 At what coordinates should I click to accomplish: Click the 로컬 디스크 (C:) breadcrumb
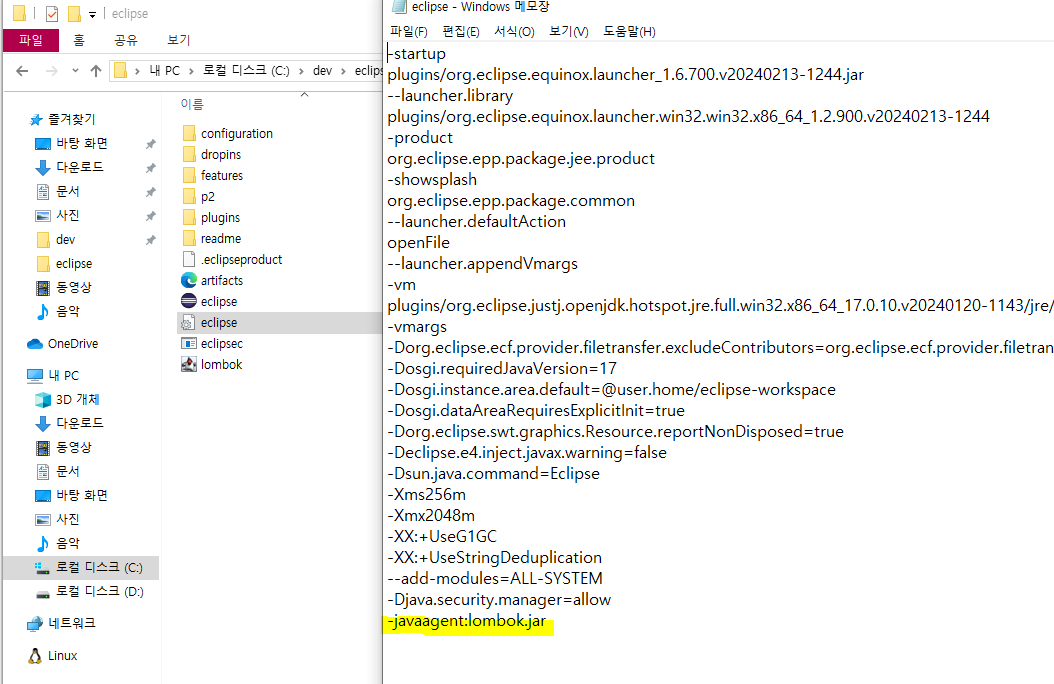pyautogui.click(x=246, y=71)
